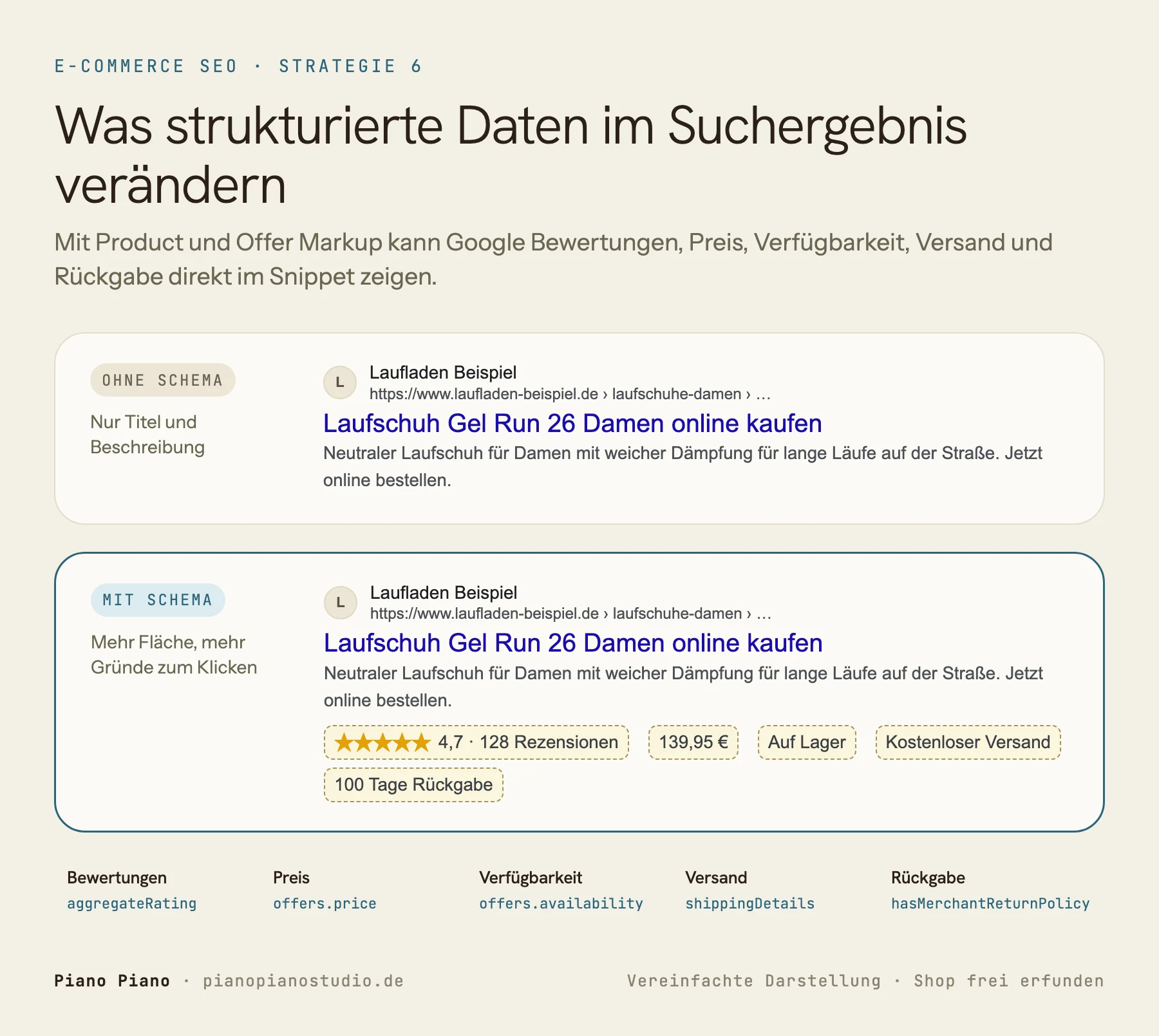Image resolution: width=1159 pixels, height=1036 pixels.
Task: Click the E-COMMERCE SEO · STRATEGIE 6 overline
Action: (238, 66)
